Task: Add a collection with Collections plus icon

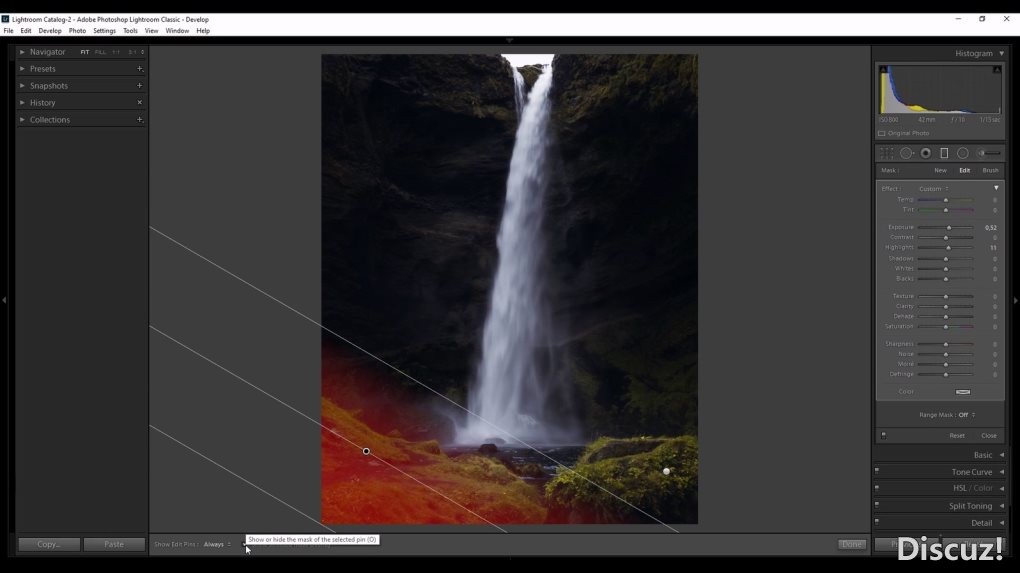Action: 139,120
